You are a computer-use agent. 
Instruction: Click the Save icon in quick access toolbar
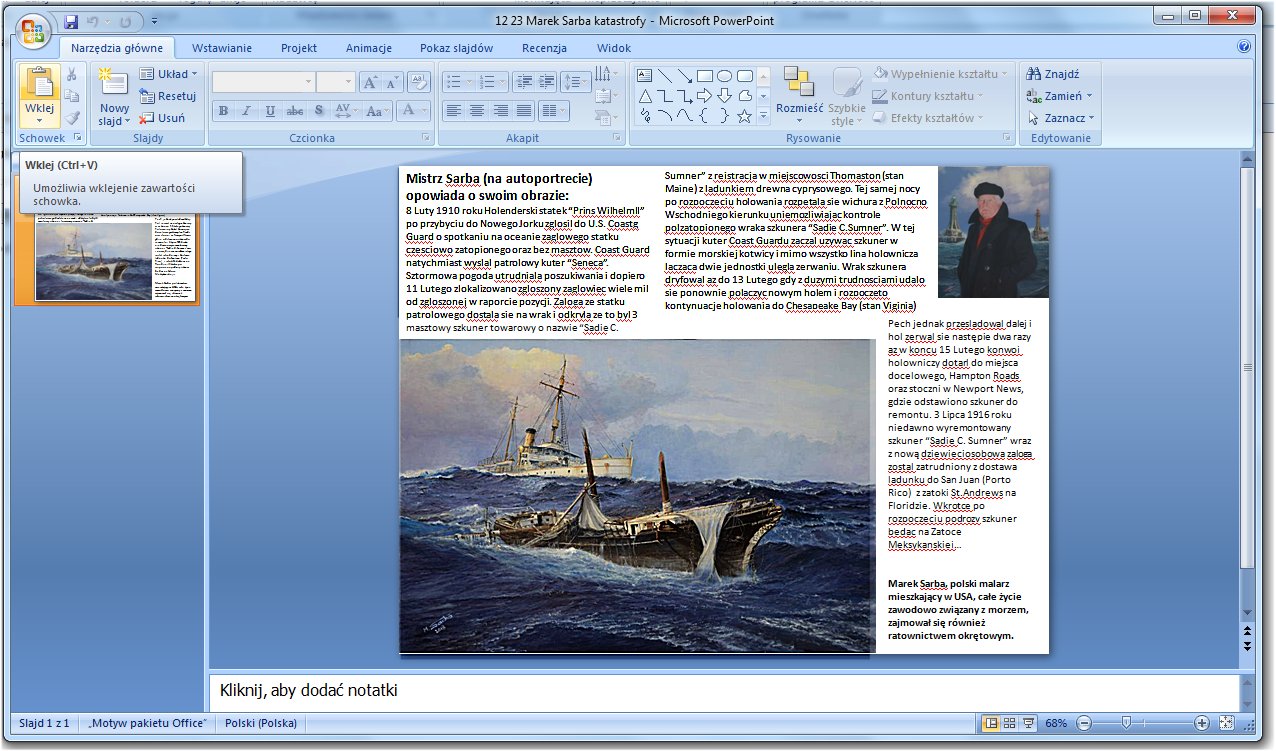(x=71, y=20)
